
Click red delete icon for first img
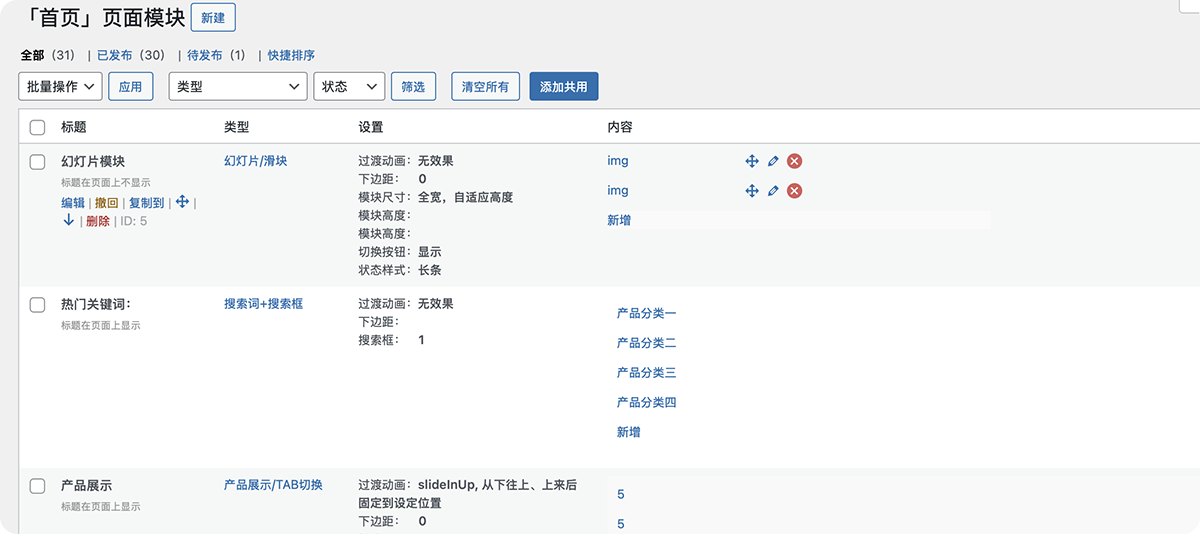pyautogui.click(x=794, y=161)
